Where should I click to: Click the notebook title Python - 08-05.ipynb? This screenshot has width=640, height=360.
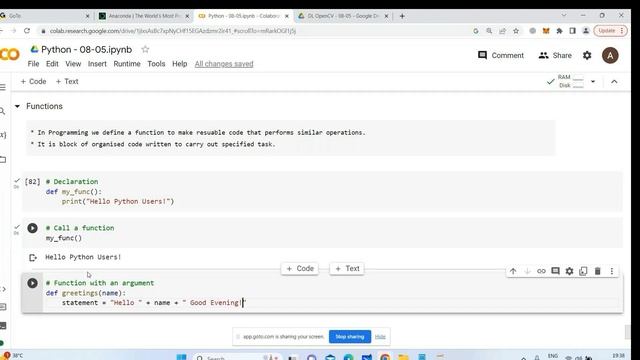(x=87, y=49)
